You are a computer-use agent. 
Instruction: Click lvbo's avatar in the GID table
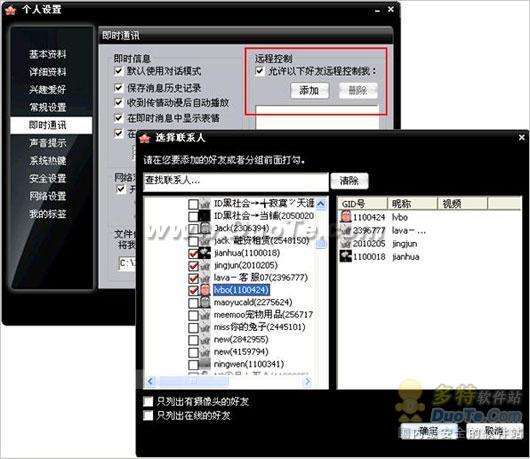point(346,216)
